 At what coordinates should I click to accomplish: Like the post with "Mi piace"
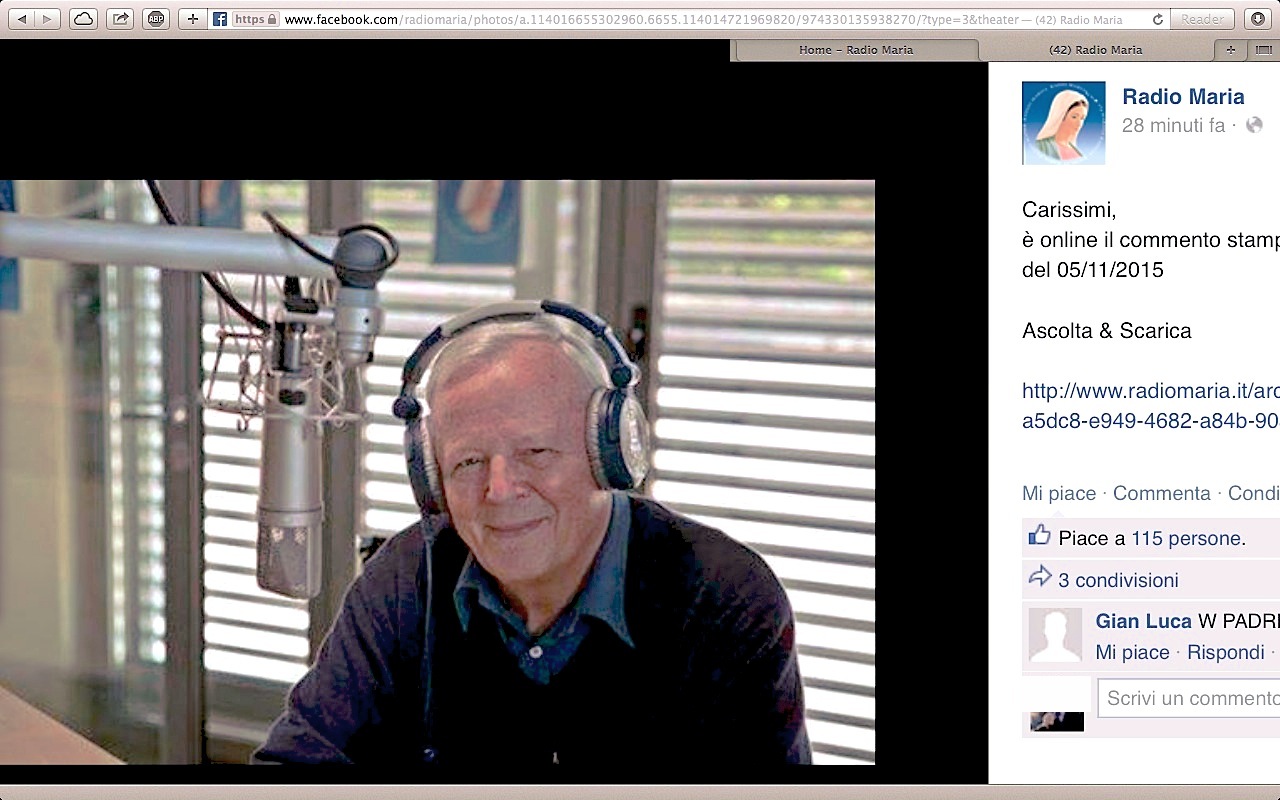point(1059,493)
